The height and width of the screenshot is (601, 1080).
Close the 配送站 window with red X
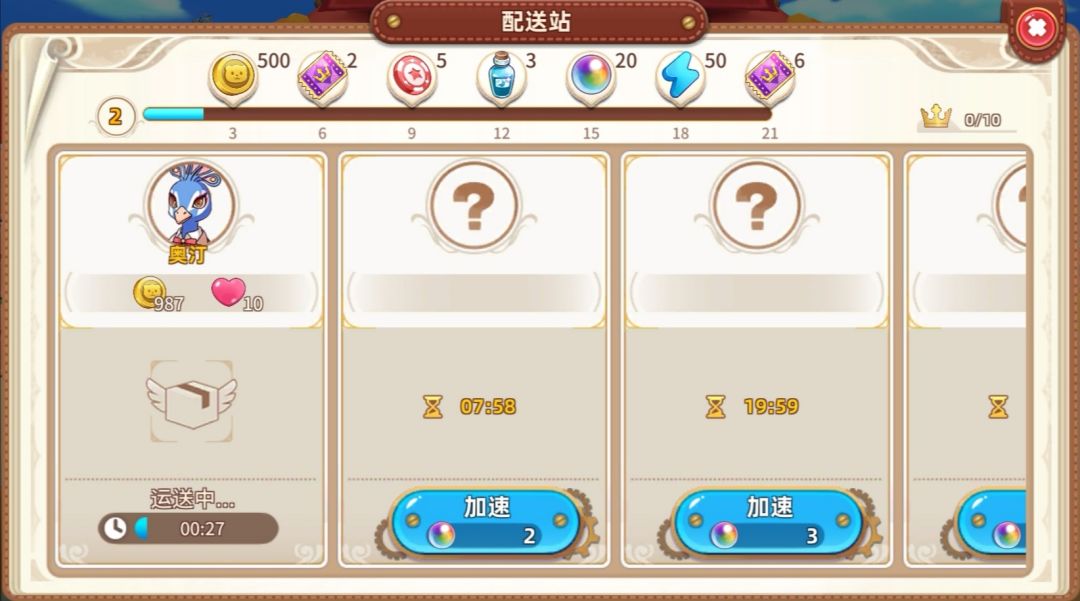[1036, 28]
